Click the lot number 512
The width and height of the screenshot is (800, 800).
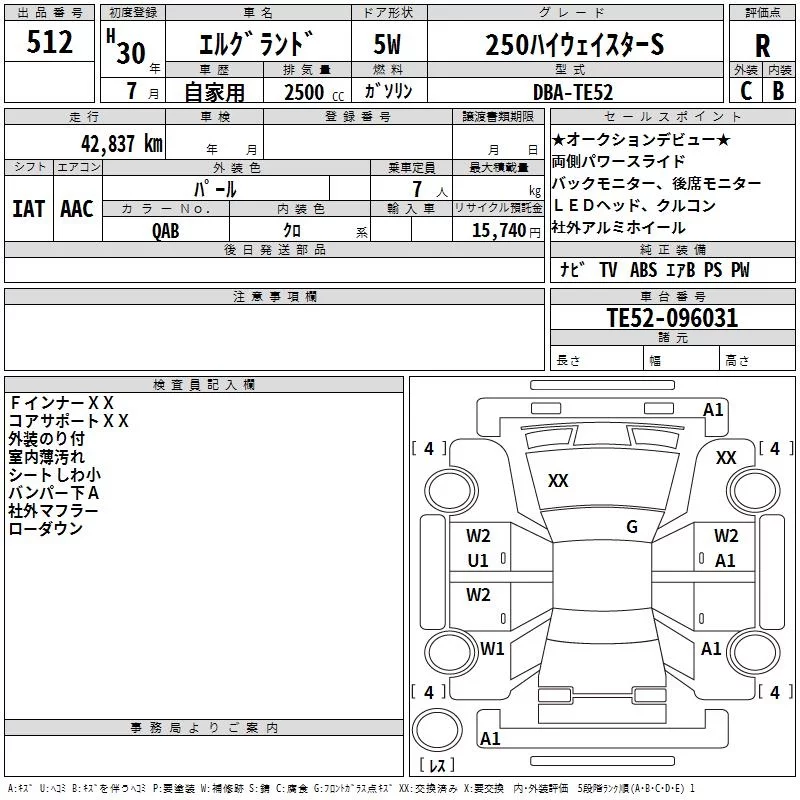(x=49, y=42)
